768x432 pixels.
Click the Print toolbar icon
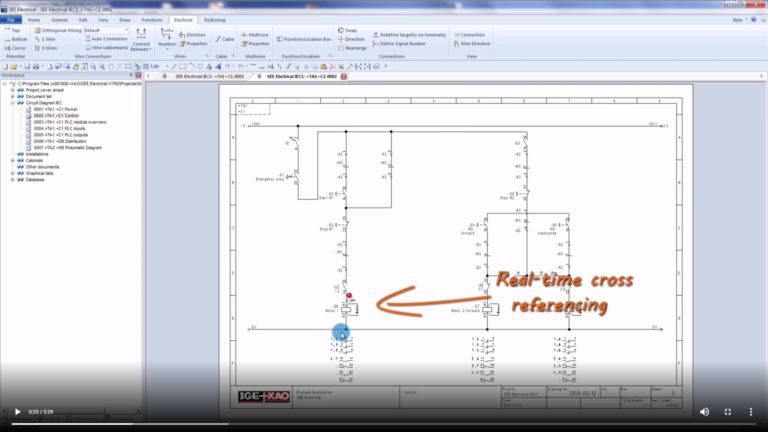click(36, 67)
